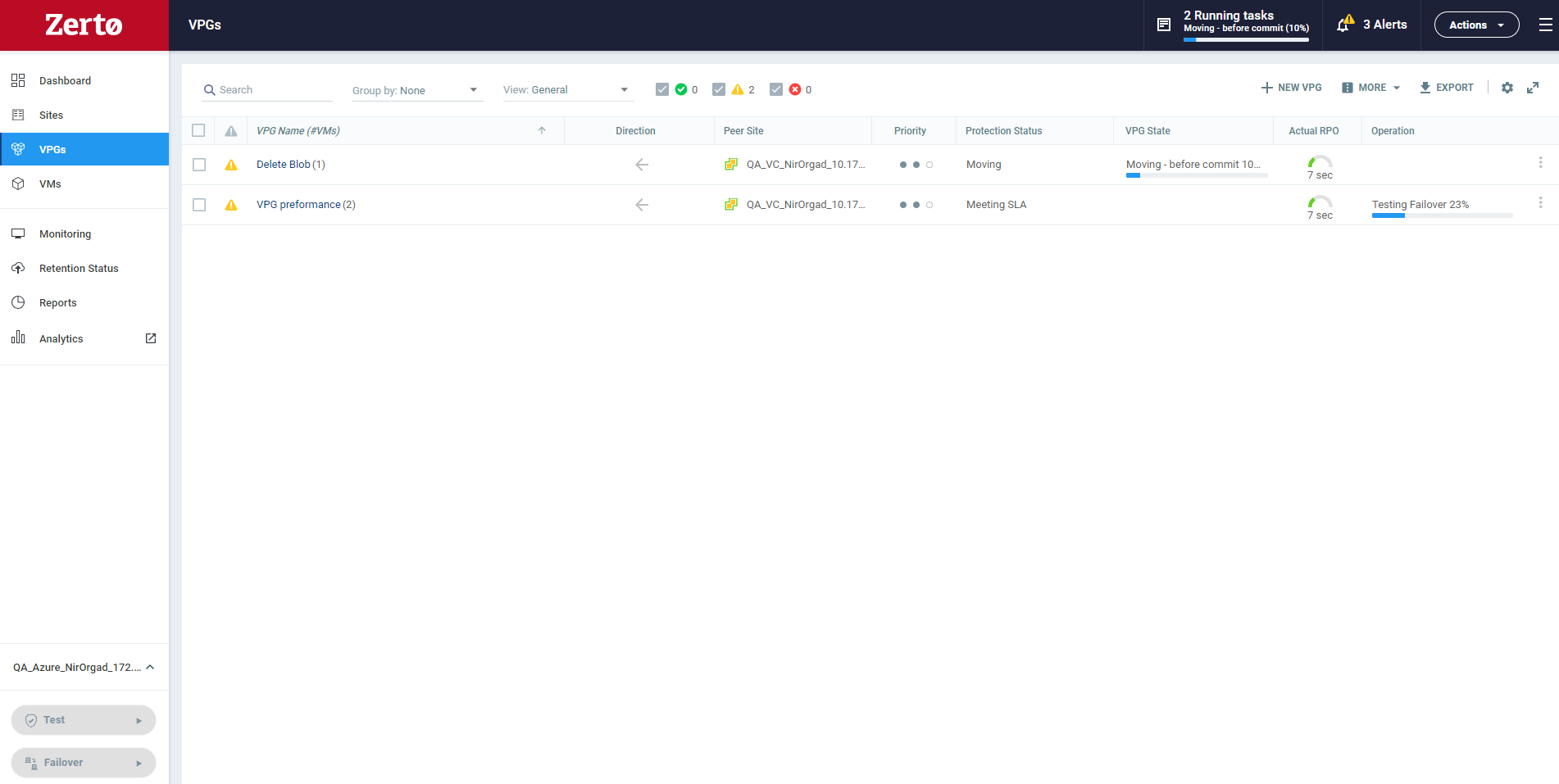
Task: Select the Delete Blob row checkbox
Action: [199, 165]
